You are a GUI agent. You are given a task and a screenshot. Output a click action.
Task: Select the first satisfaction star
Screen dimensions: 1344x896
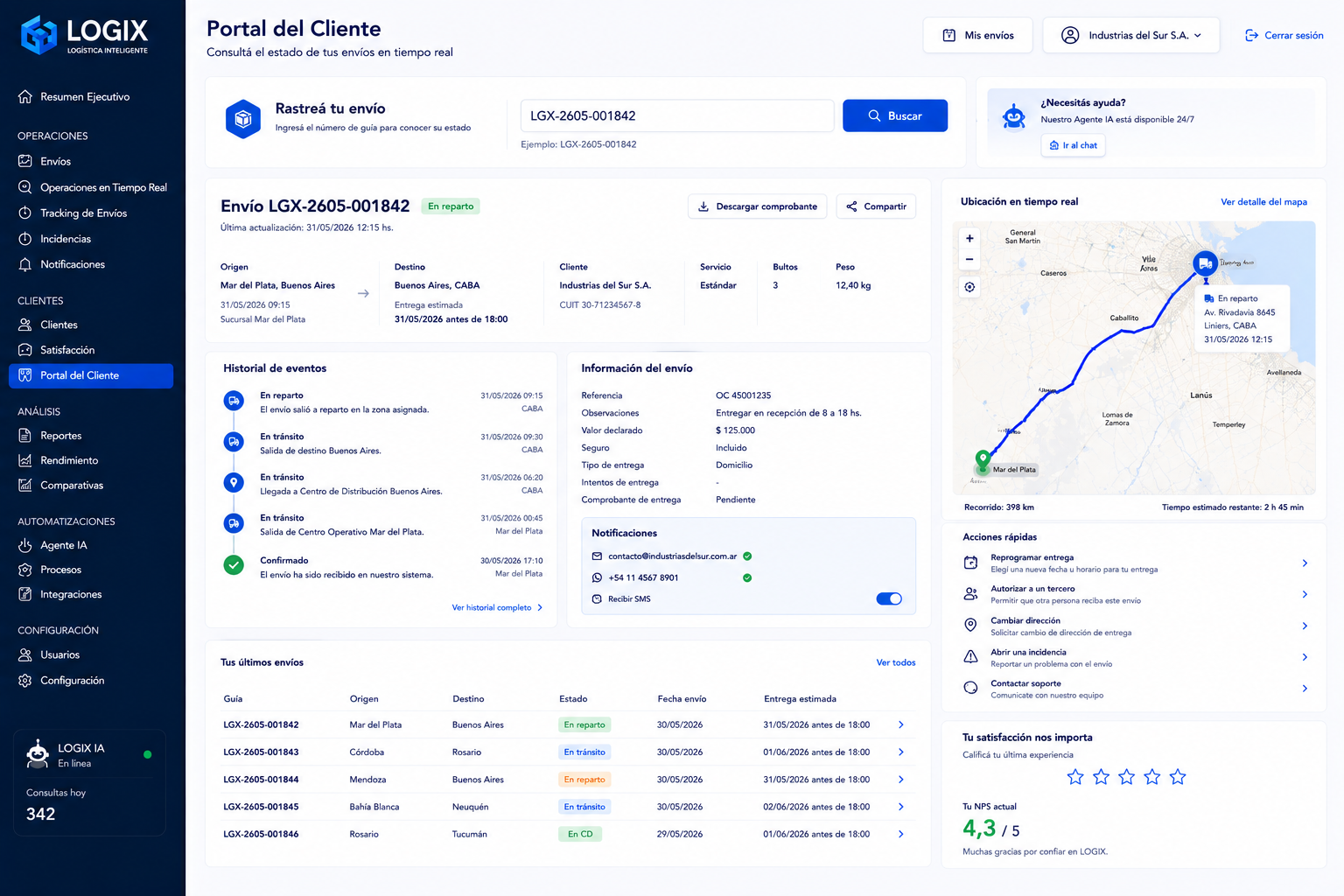point(1075,777)
